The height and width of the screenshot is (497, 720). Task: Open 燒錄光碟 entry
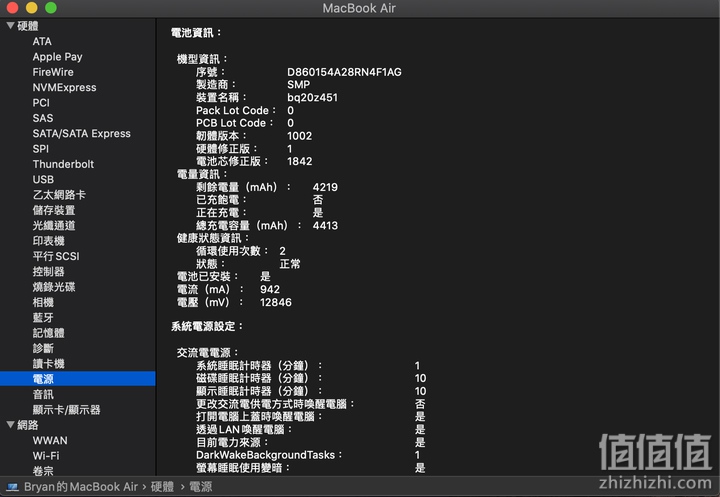pyautogui.click(x=54, y=287)
